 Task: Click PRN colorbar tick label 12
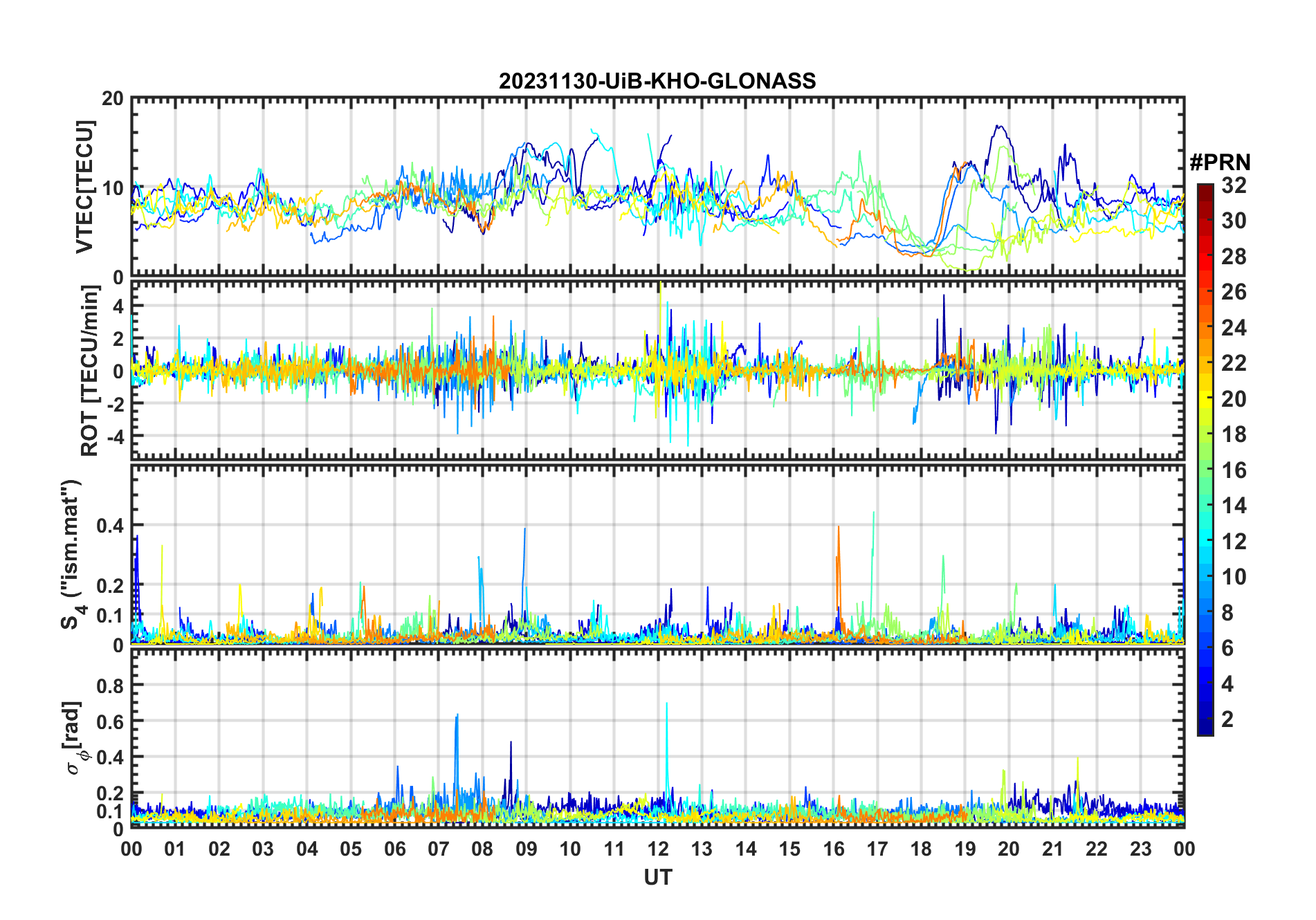tap(1234, 542)
